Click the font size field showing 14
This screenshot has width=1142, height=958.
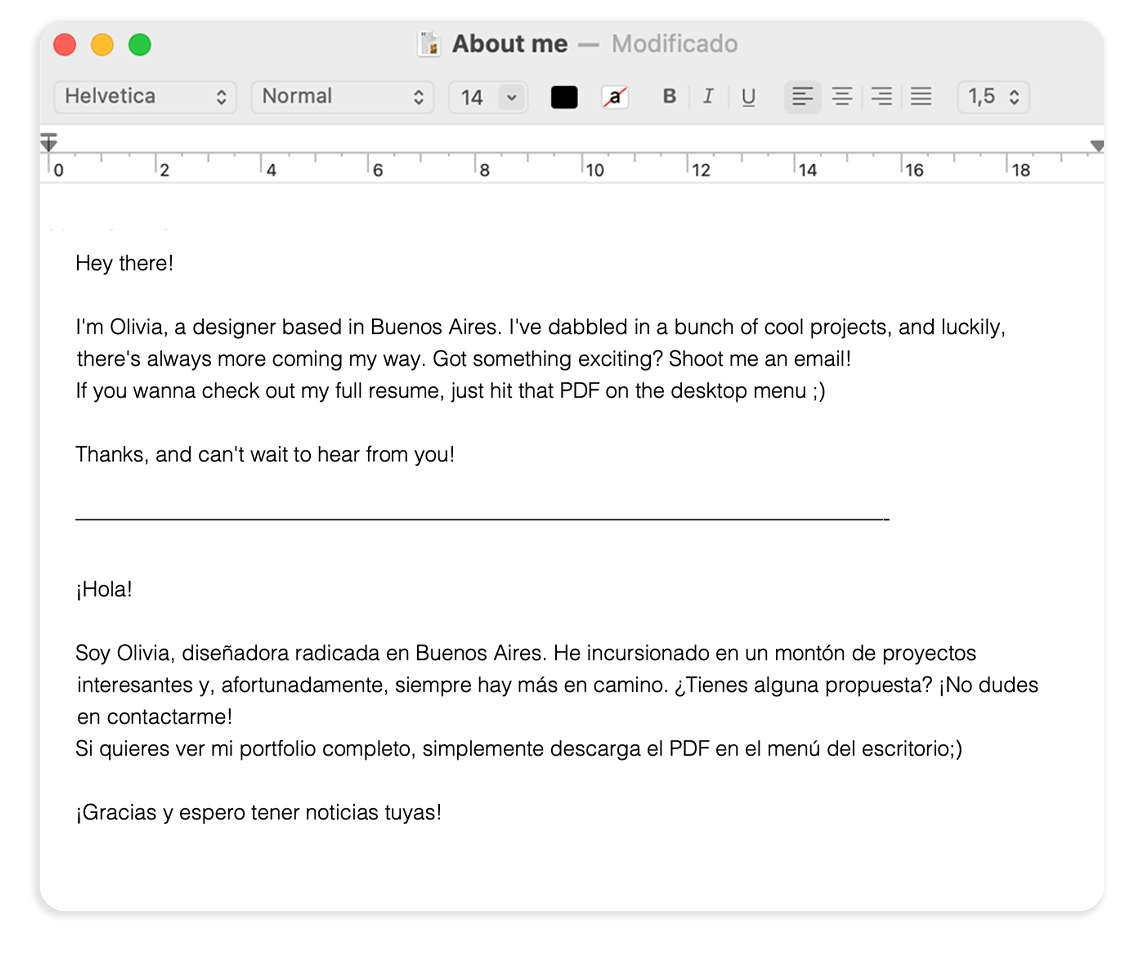473,97
